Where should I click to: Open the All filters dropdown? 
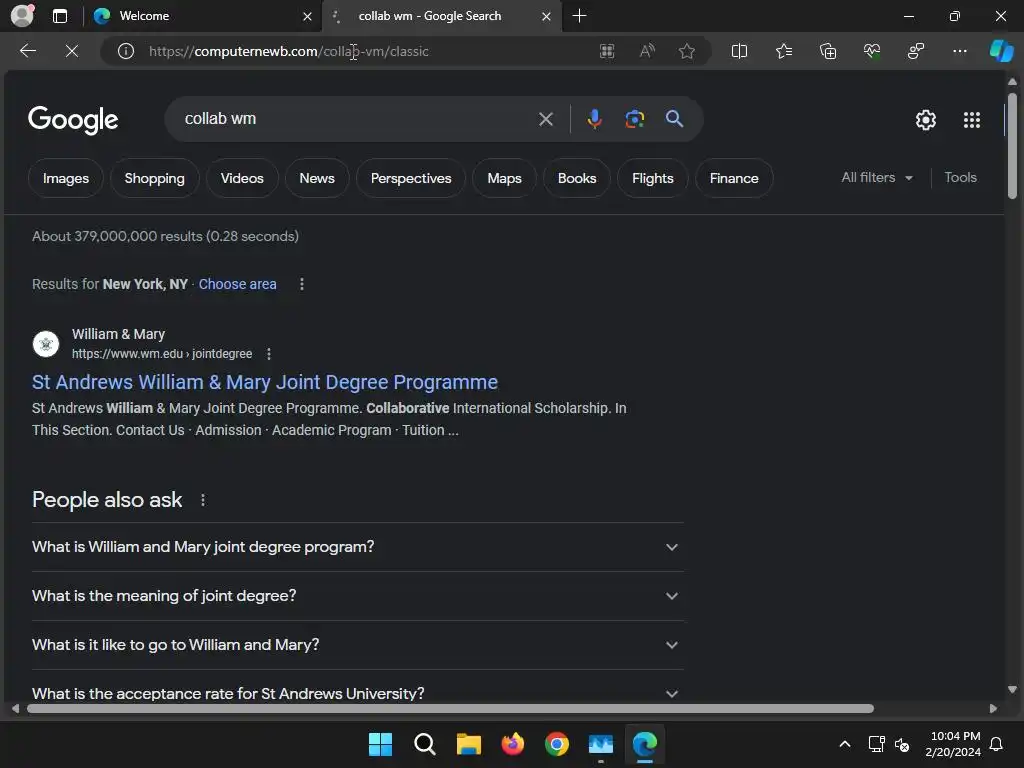pyautogui.click(x=876, y=178)
